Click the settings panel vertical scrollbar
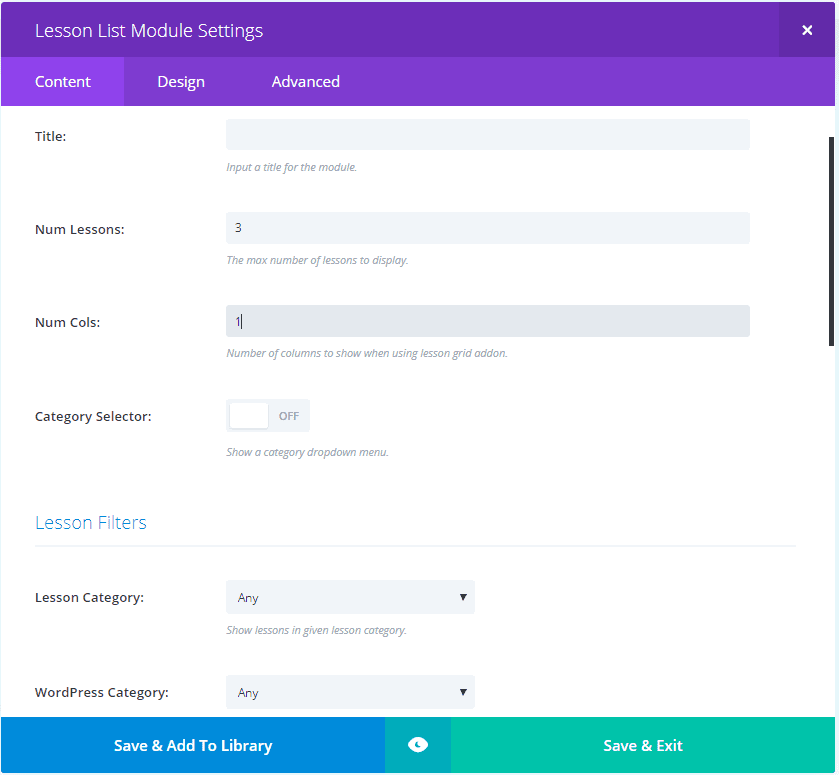This screenshot has height=775, width=839. coord(831,240)
